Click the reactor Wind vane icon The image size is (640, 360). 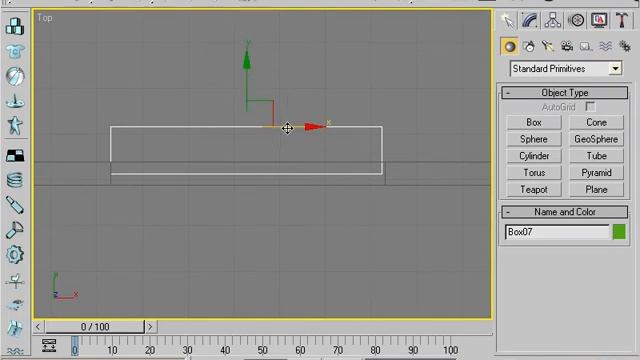[x=15, y=281]
